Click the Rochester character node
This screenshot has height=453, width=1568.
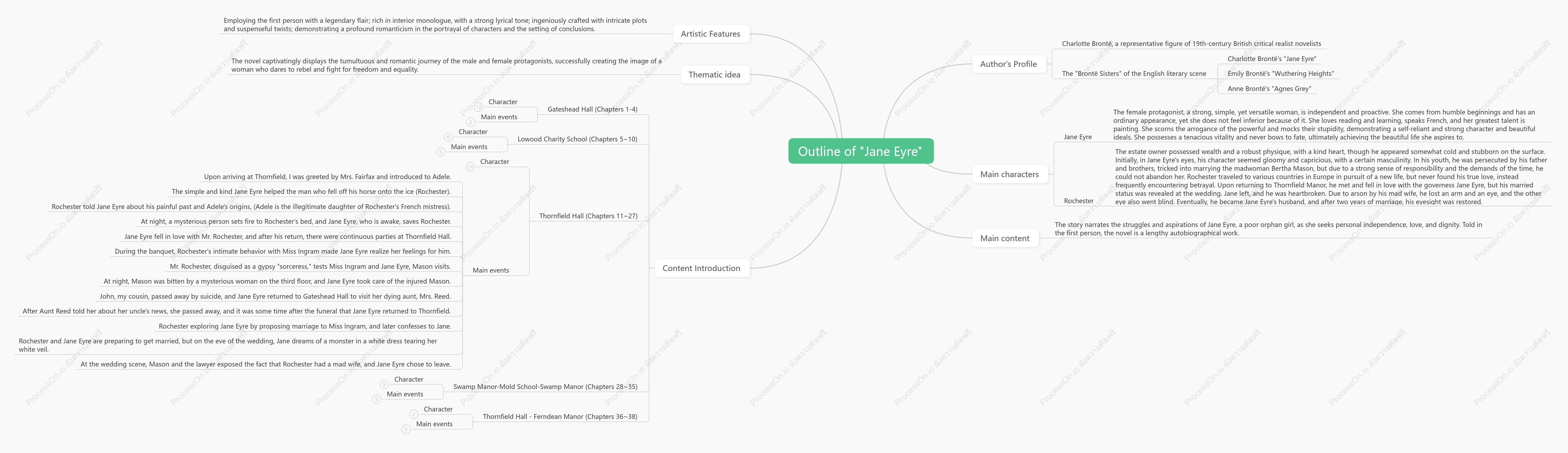point(1079,201)
